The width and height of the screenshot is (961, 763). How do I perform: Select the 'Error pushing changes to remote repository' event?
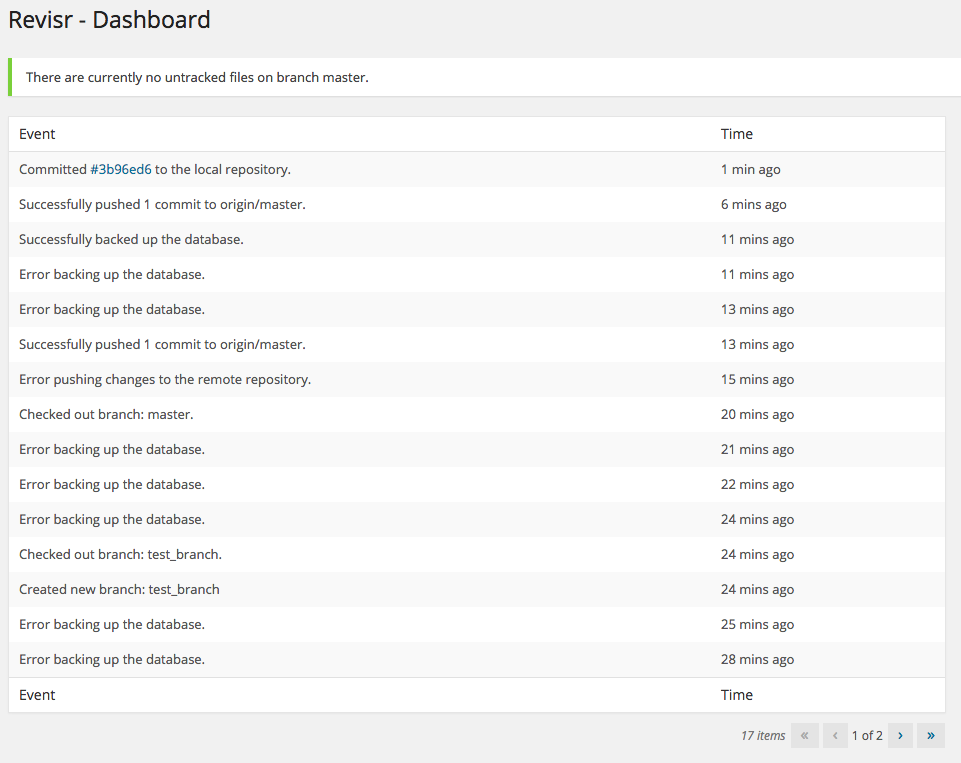165,380
